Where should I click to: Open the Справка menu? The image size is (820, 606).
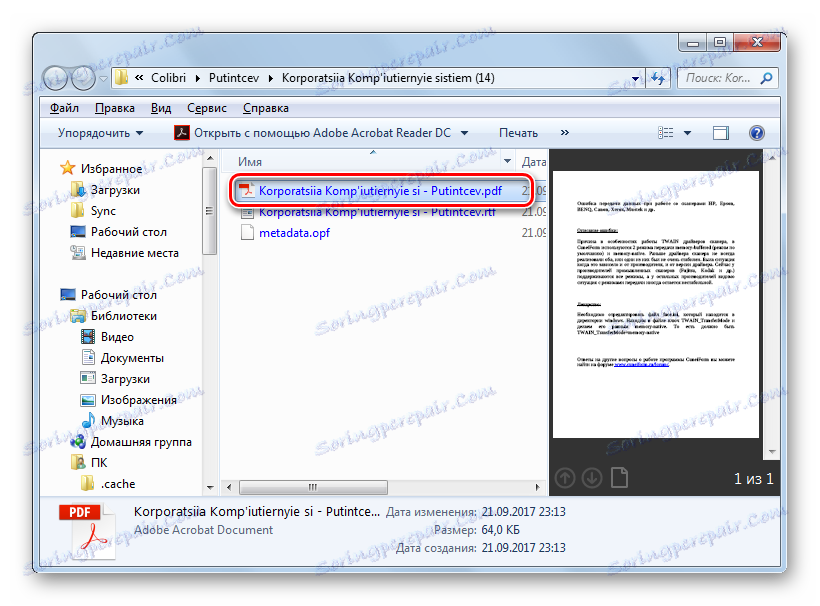pyautogui.click(x=266, y=108)
